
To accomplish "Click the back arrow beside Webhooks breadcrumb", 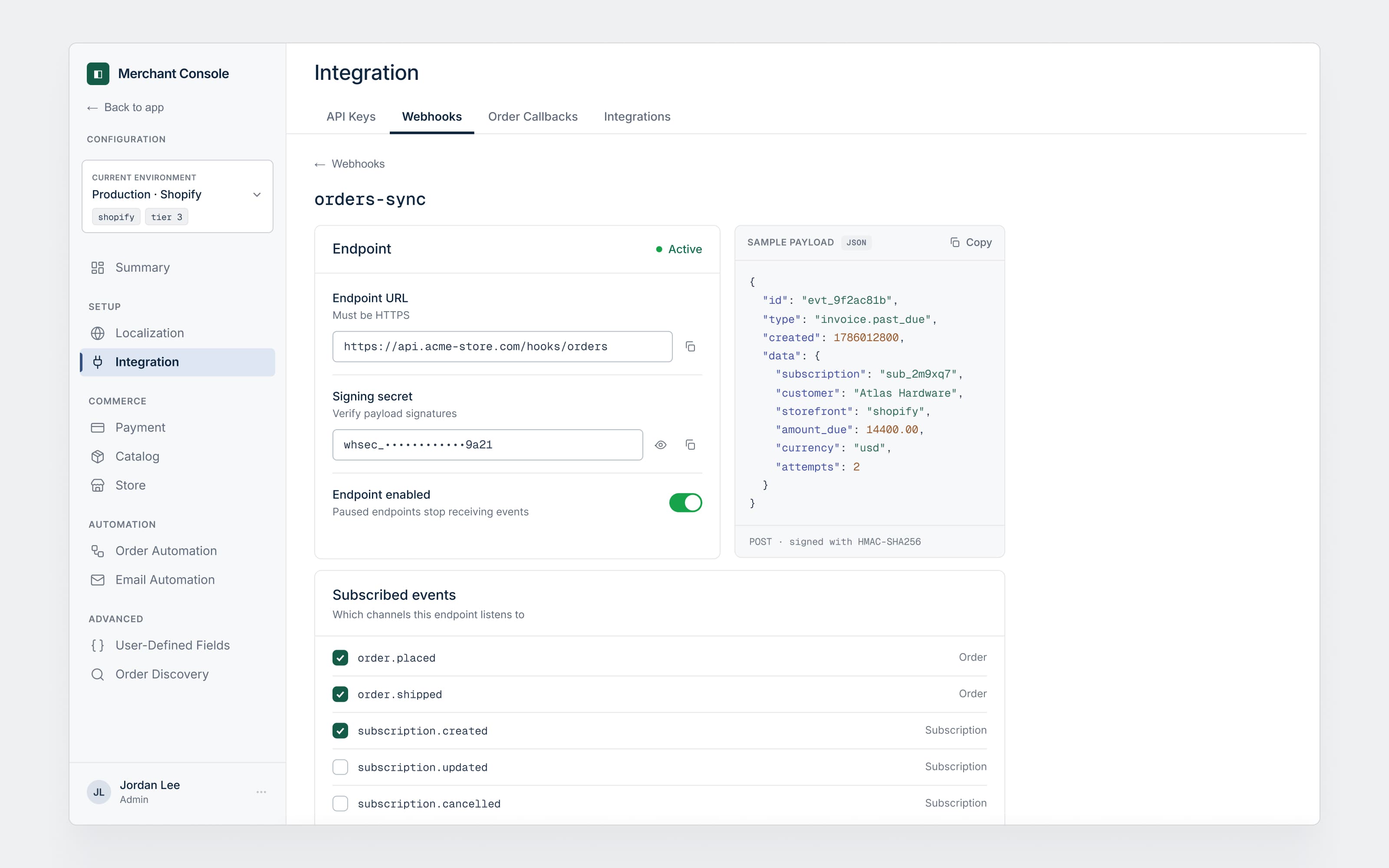I will coord(320,165).
